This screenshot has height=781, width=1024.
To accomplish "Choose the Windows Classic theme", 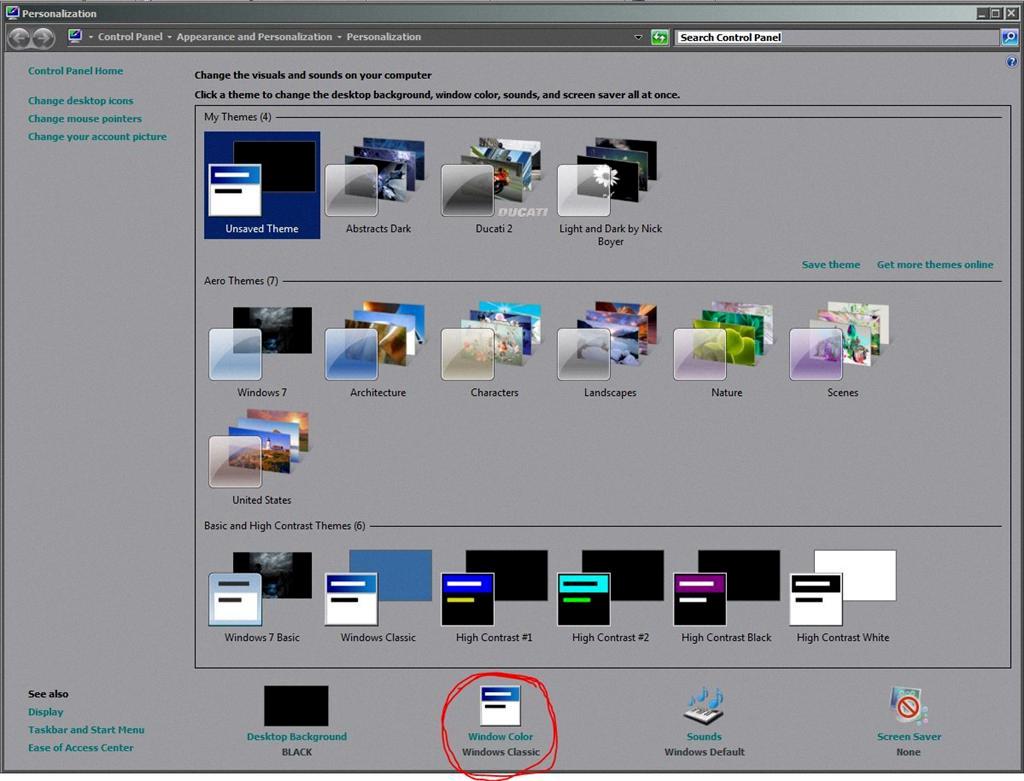I will pyautogui.click(x=378, y=588).
